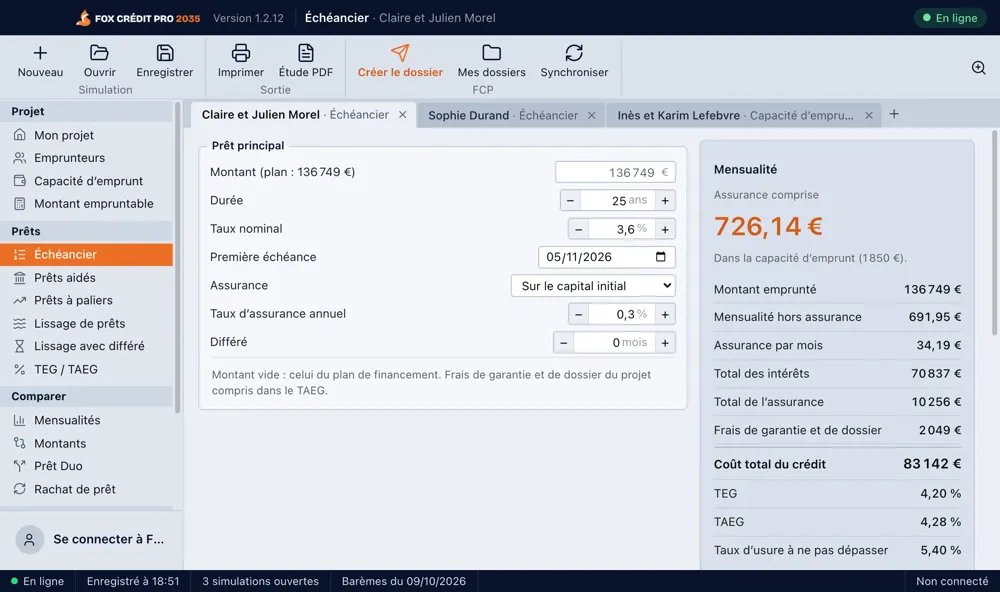Viewport: 1000px width, 592px height.
Task: Open Prêts aidés section
Action: pos(86,278)
